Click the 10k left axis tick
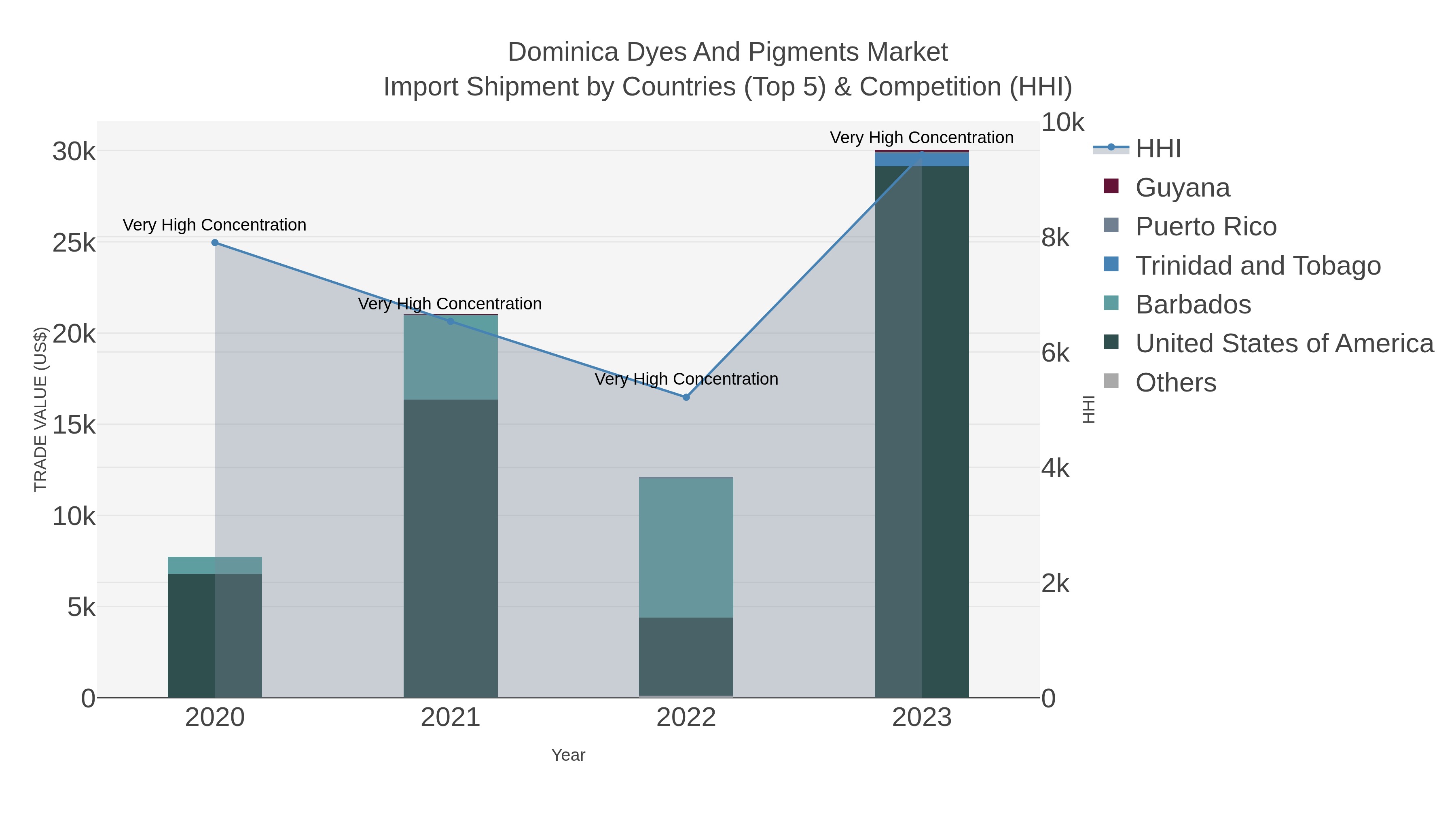Image resolution: width=1456 pixels, height=819 pixels. [x=74, y=516]
